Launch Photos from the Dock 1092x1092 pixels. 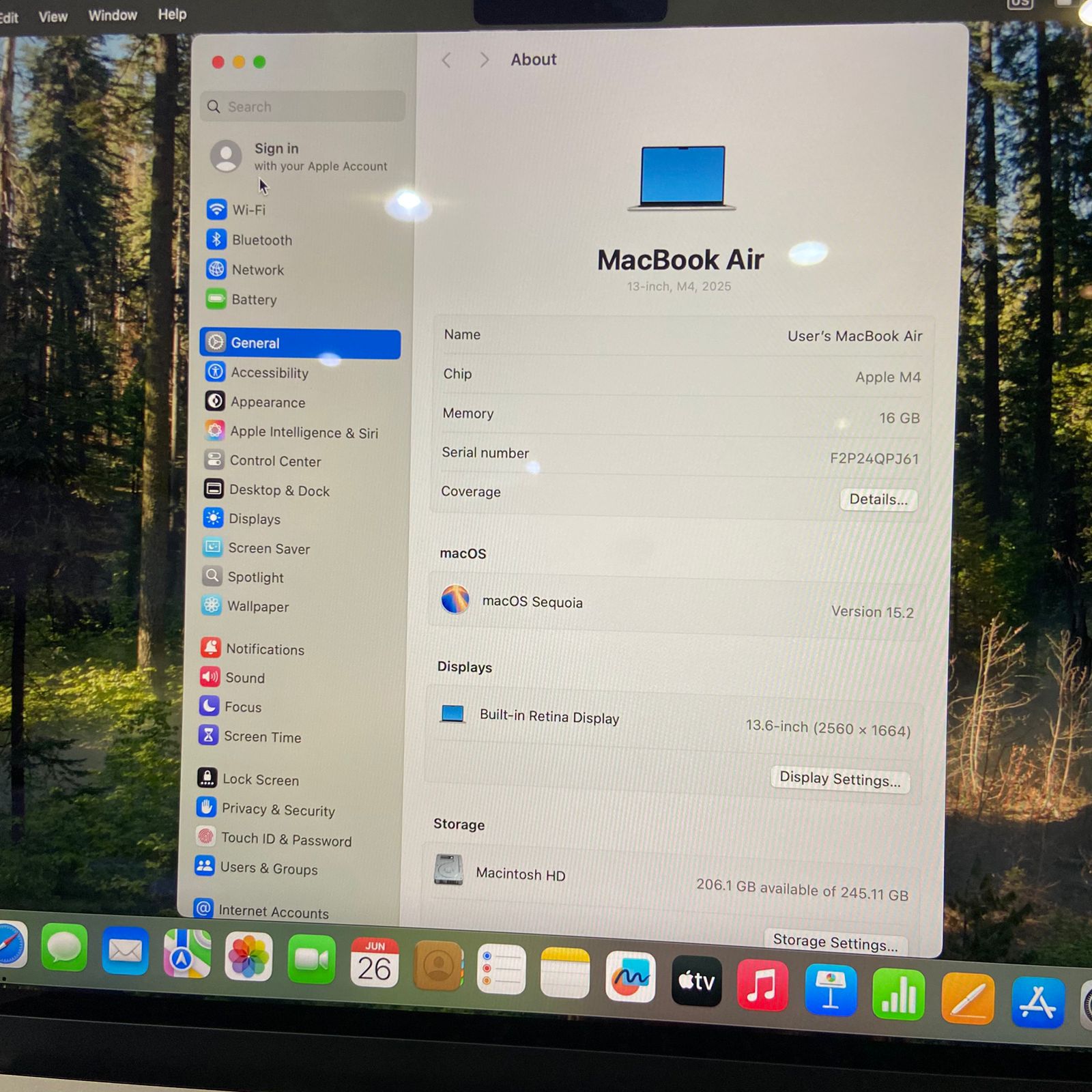(248, 956)
